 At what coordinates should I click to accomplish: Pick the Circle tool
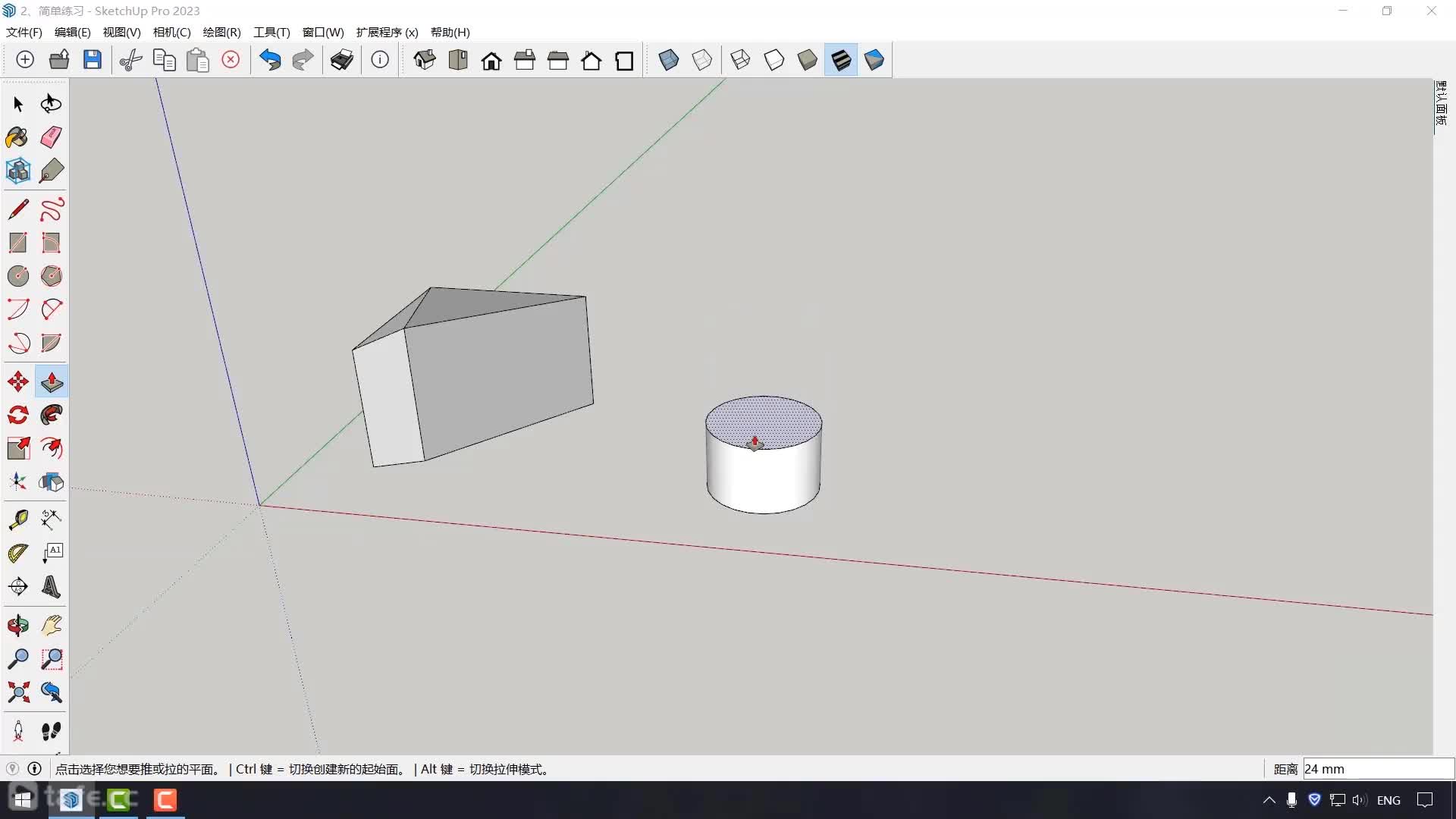tap(18, 276)
